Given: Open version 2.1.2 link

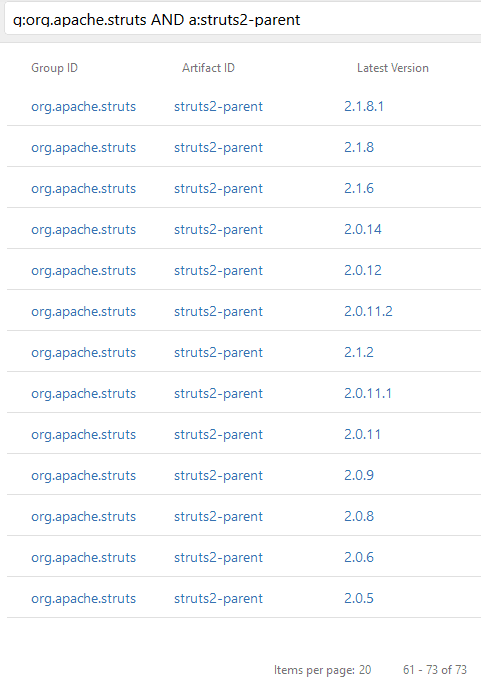Looking at the screenshot, I should (359, 353).
